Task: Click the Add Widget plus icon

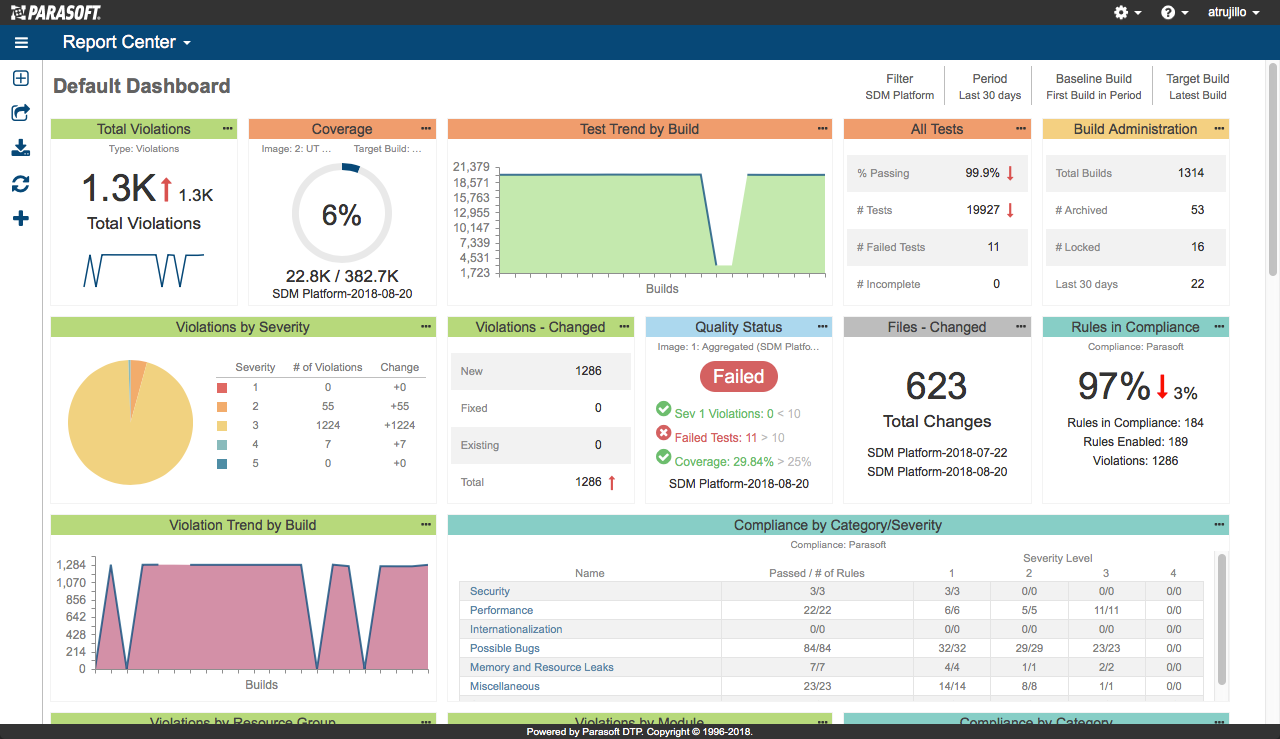Action: [21, 218]
